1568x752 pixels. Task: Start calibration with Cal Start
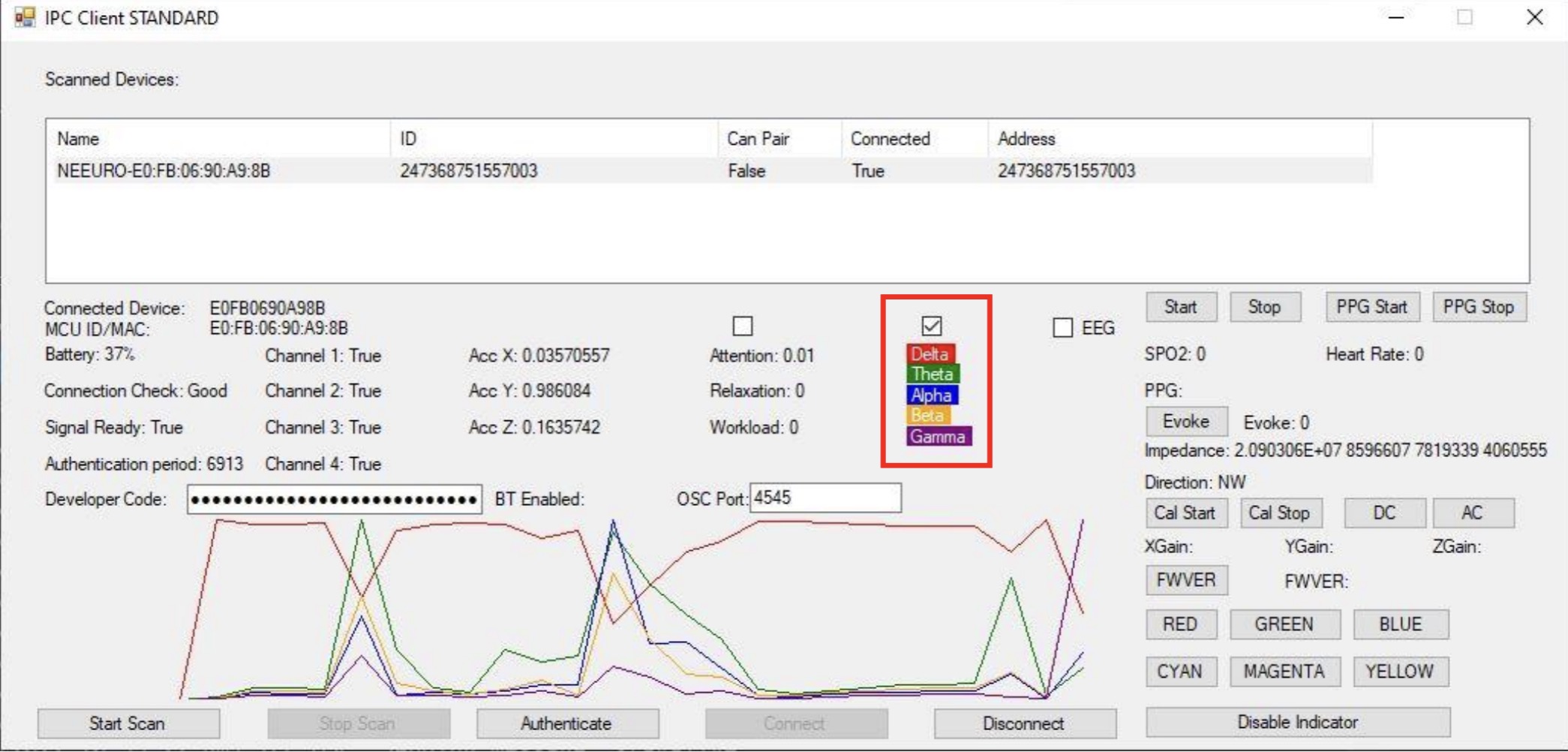click(1185, 513)
